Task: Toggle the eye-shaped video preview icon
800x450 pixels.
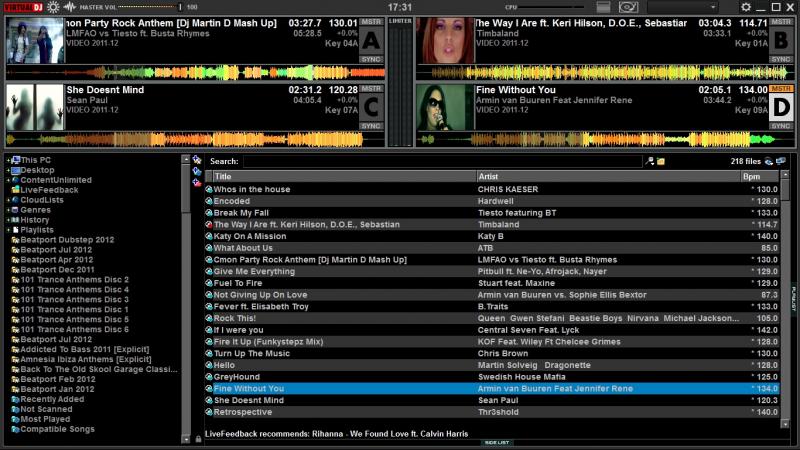Action: coord(628,7)
